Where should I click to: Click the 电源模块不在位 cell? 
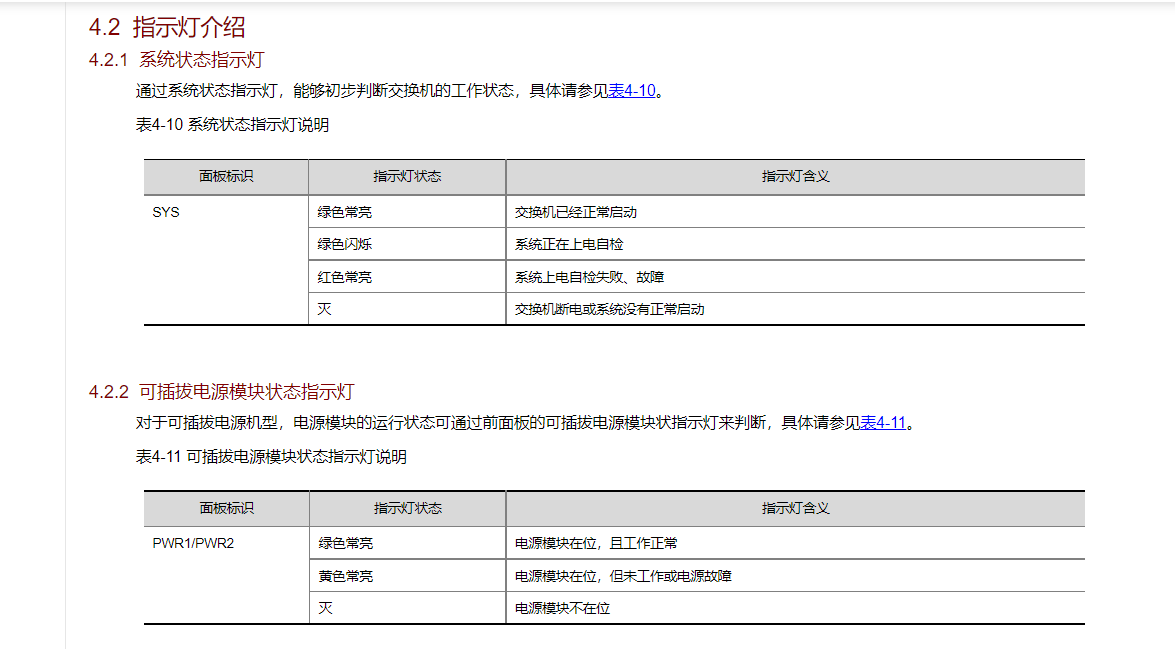(796, 608)
